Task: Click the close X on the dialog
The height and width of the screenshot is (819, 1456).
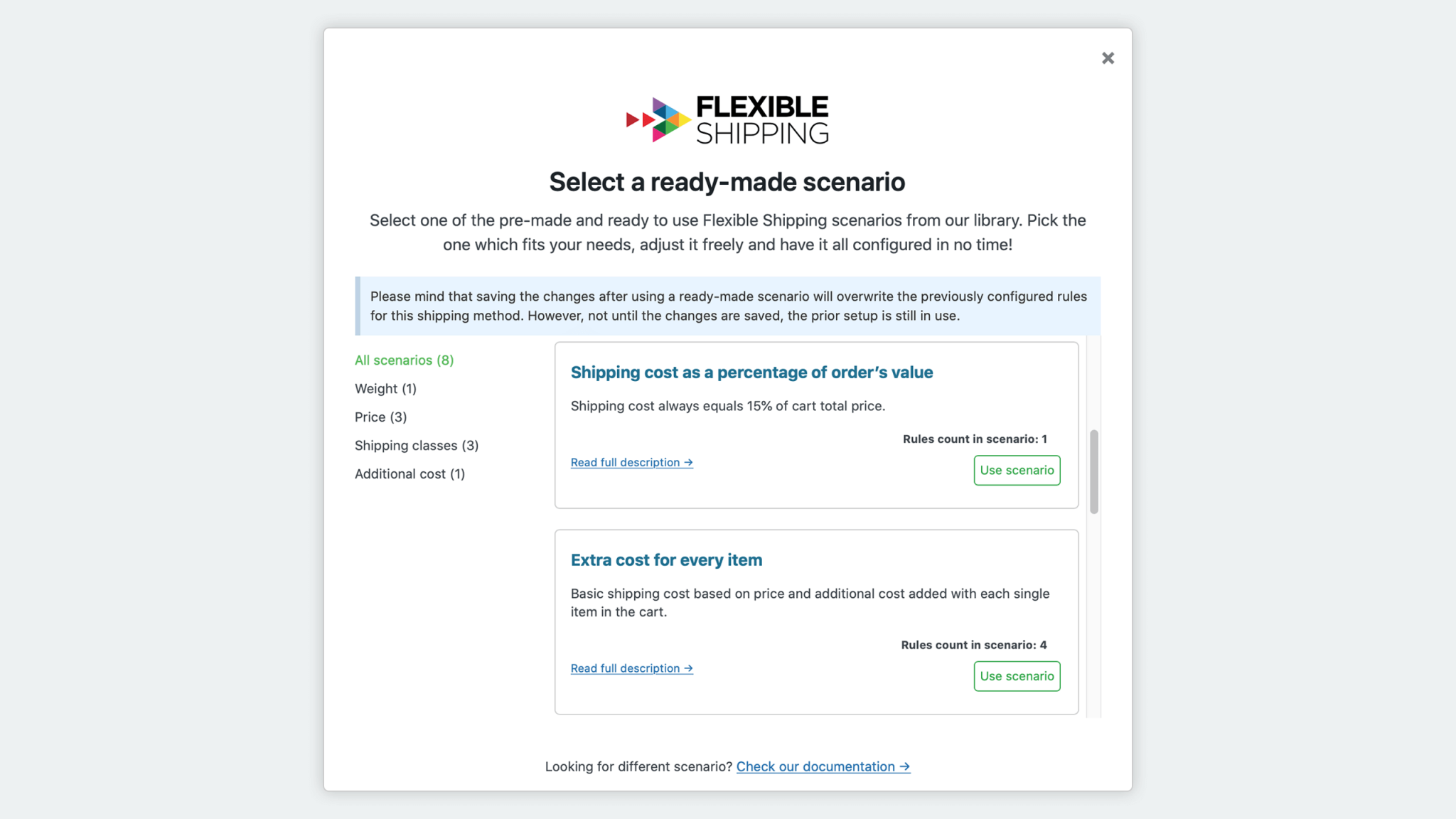Action: (x=1107, y=58)
